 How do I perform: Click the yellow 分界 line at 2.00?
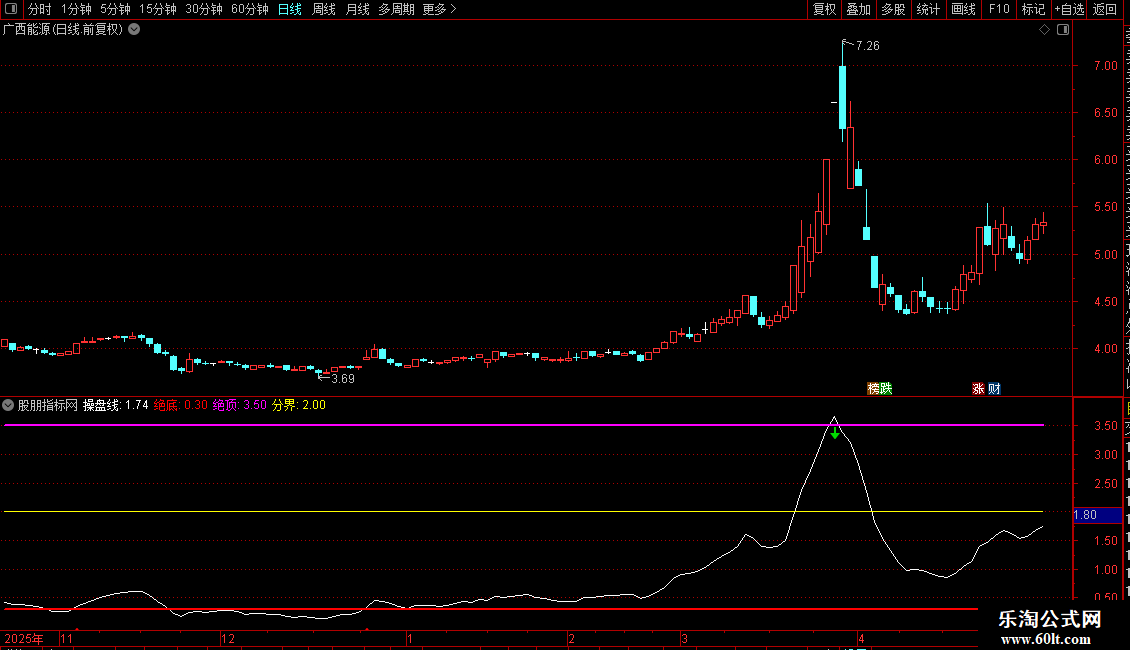click(524, 512)
